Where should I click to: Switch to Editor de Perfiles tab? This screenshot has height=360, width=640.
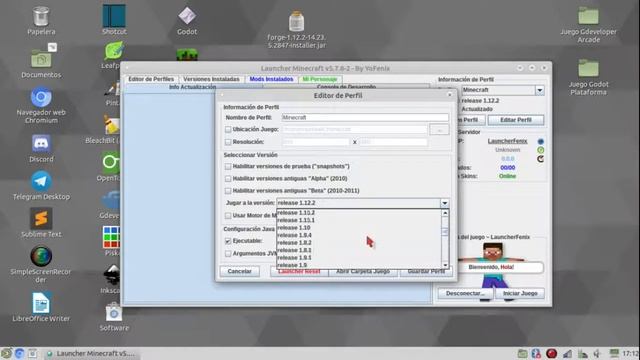(x=151, y=79)
